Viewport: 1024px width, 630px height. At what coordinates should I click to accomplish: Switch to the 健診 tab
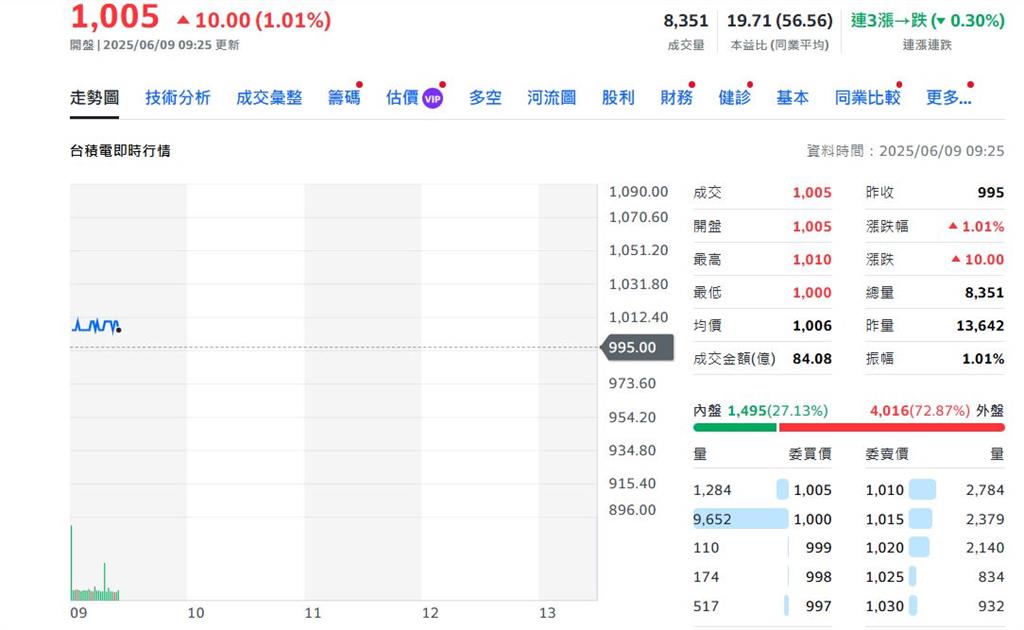pyautogui.click(x=735, y=98)
